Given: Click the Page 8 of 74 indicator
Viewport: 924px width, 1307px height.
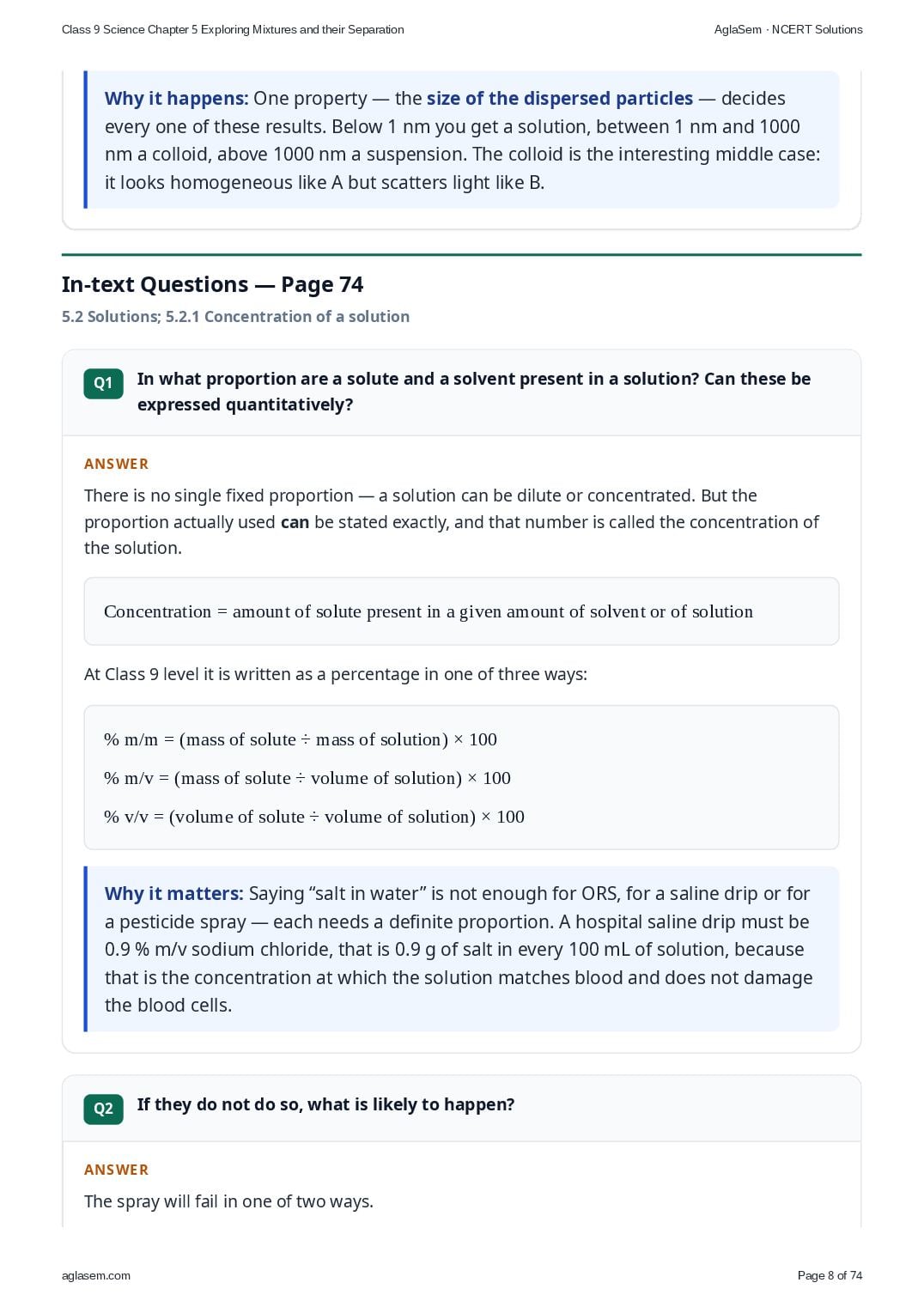Looking at the screenshot, I should [x=830, y=1275].
